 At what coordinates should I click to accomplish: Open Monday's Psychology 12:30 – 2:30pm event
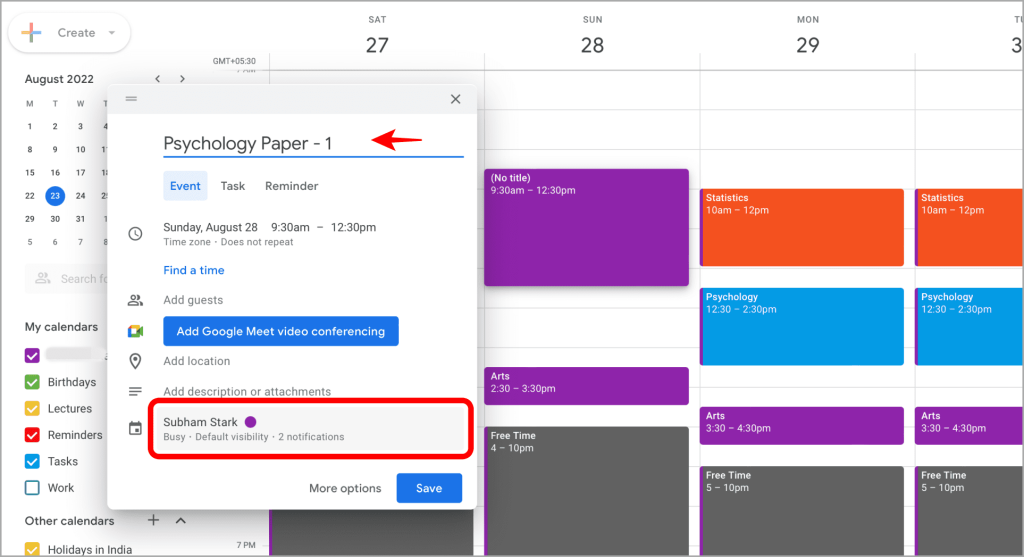click(x=801, y=326)
